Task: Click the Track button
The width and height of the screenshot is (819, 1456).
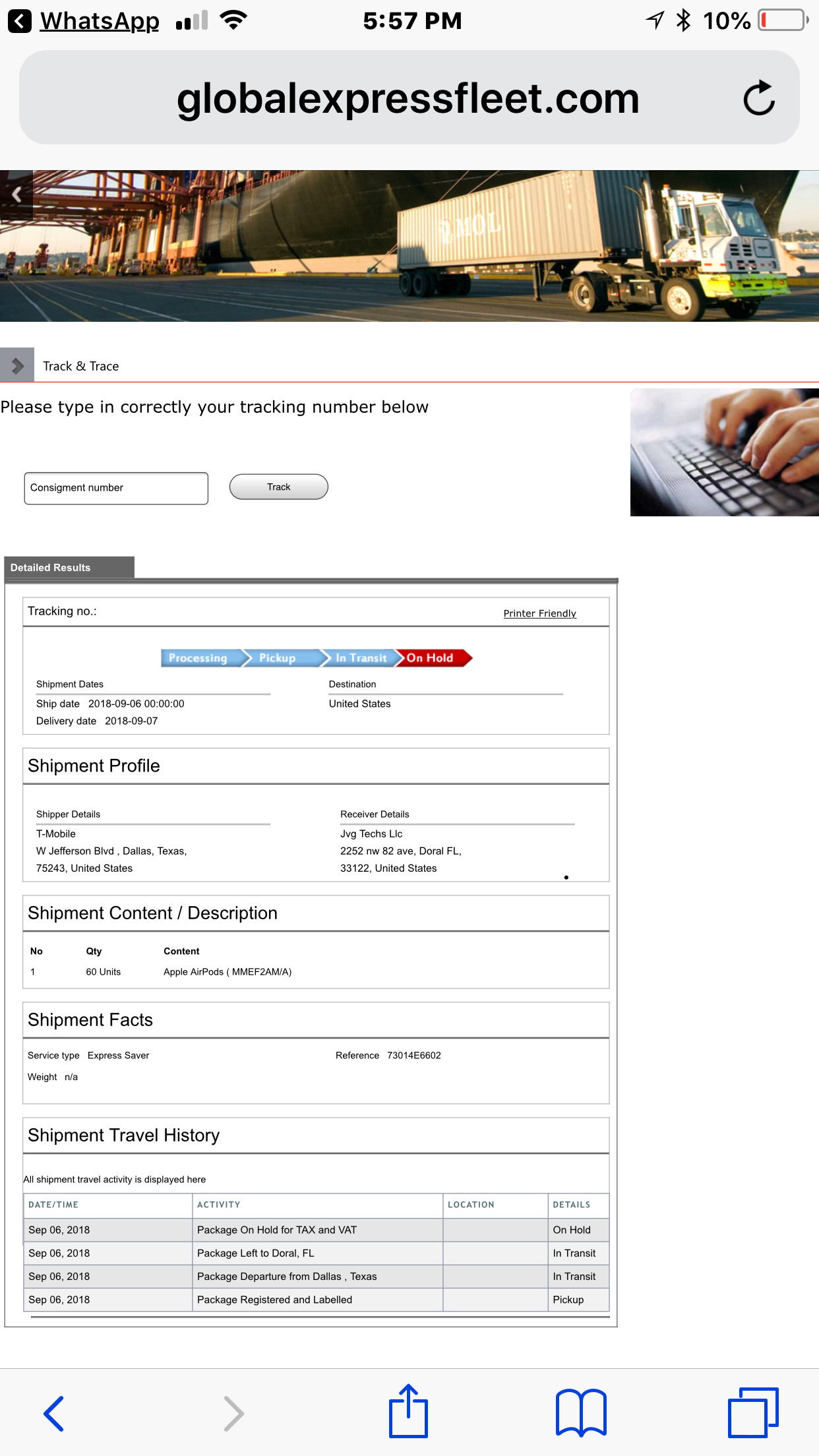Action: point(279,487)
